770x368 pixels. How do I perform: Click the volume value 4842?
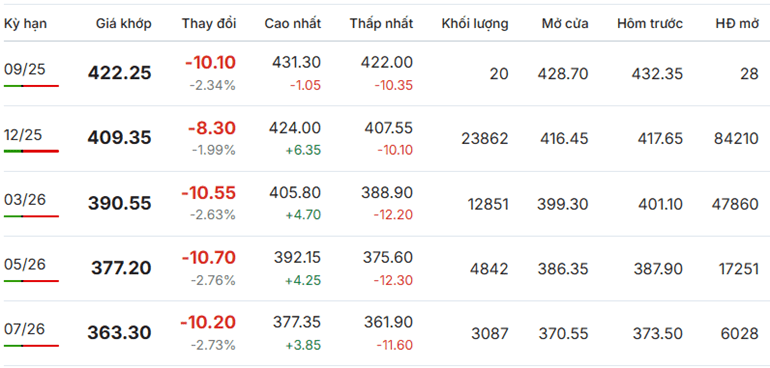click(489, 269)
